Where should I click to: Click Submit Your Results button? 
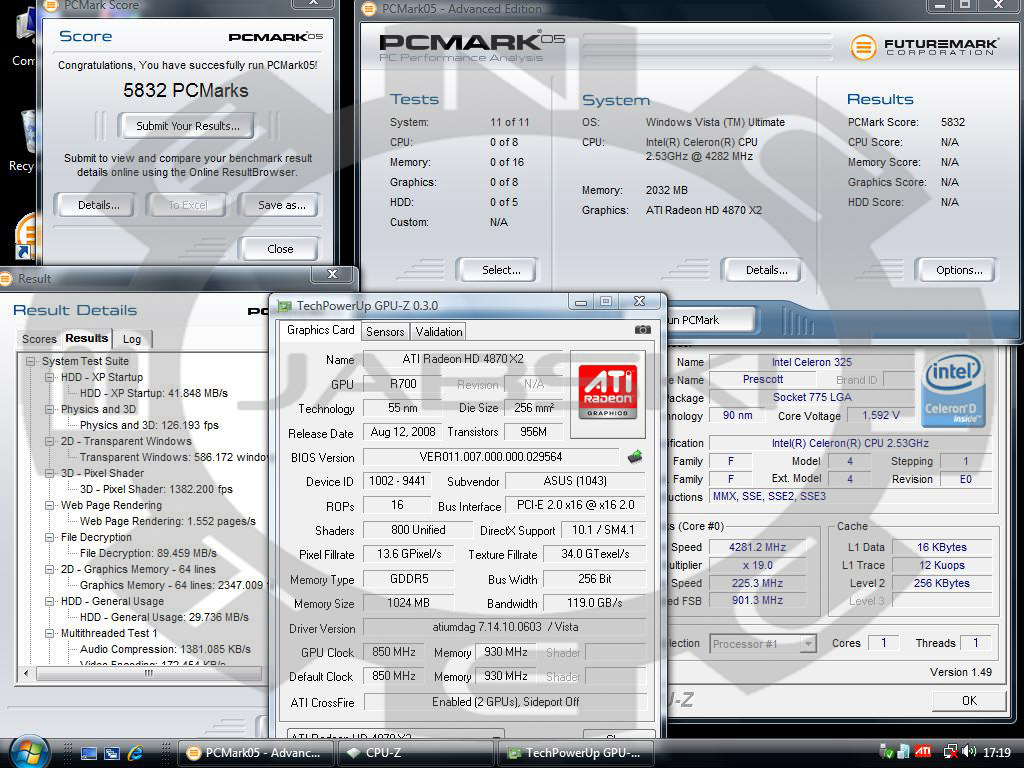pyautogui.click(x=187, y=126)
